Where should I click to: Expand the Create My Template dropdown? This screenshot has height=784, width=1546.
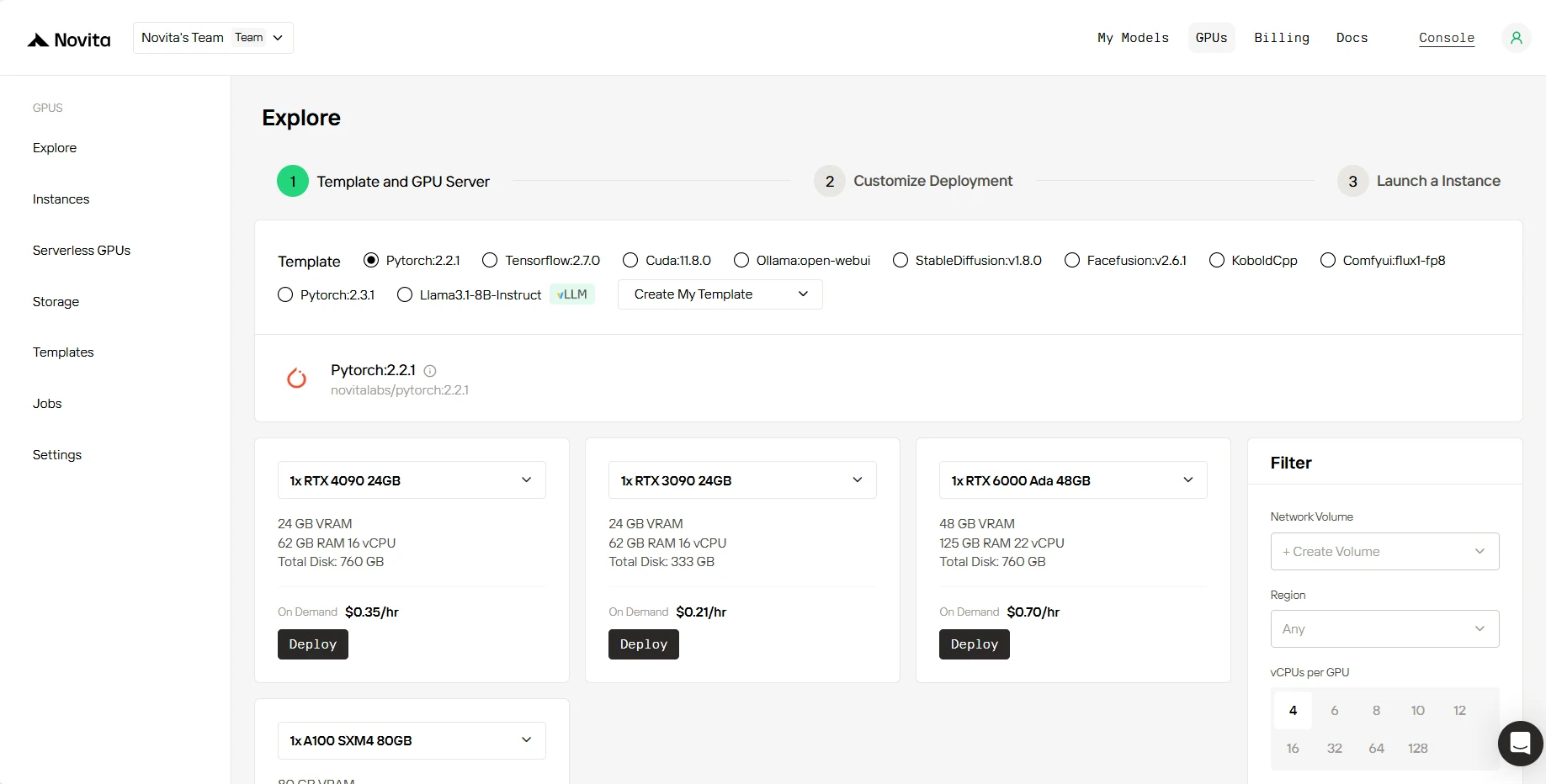(720, 294)
